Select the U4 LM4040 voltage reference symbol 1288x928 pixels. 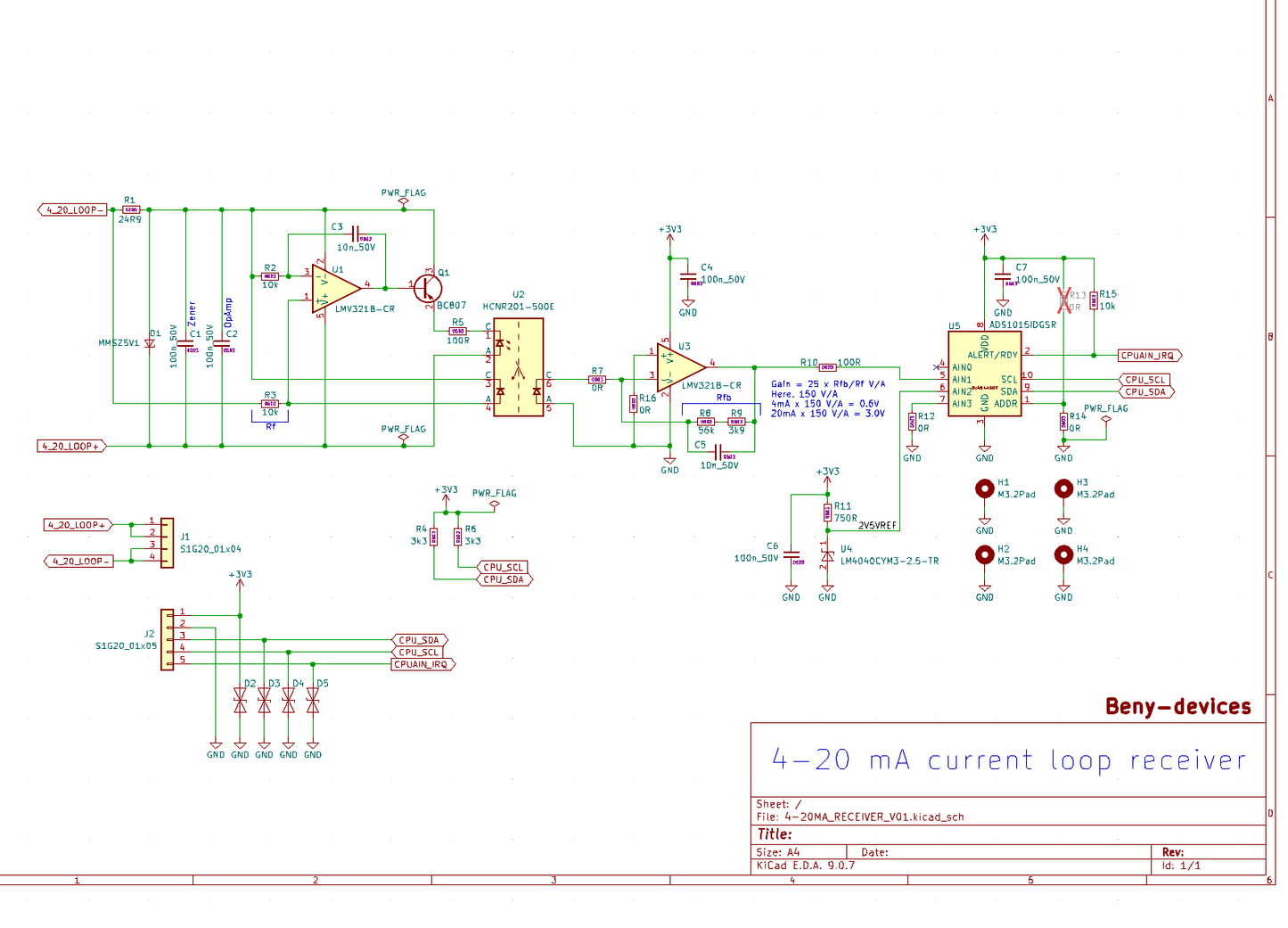(827, 556)
